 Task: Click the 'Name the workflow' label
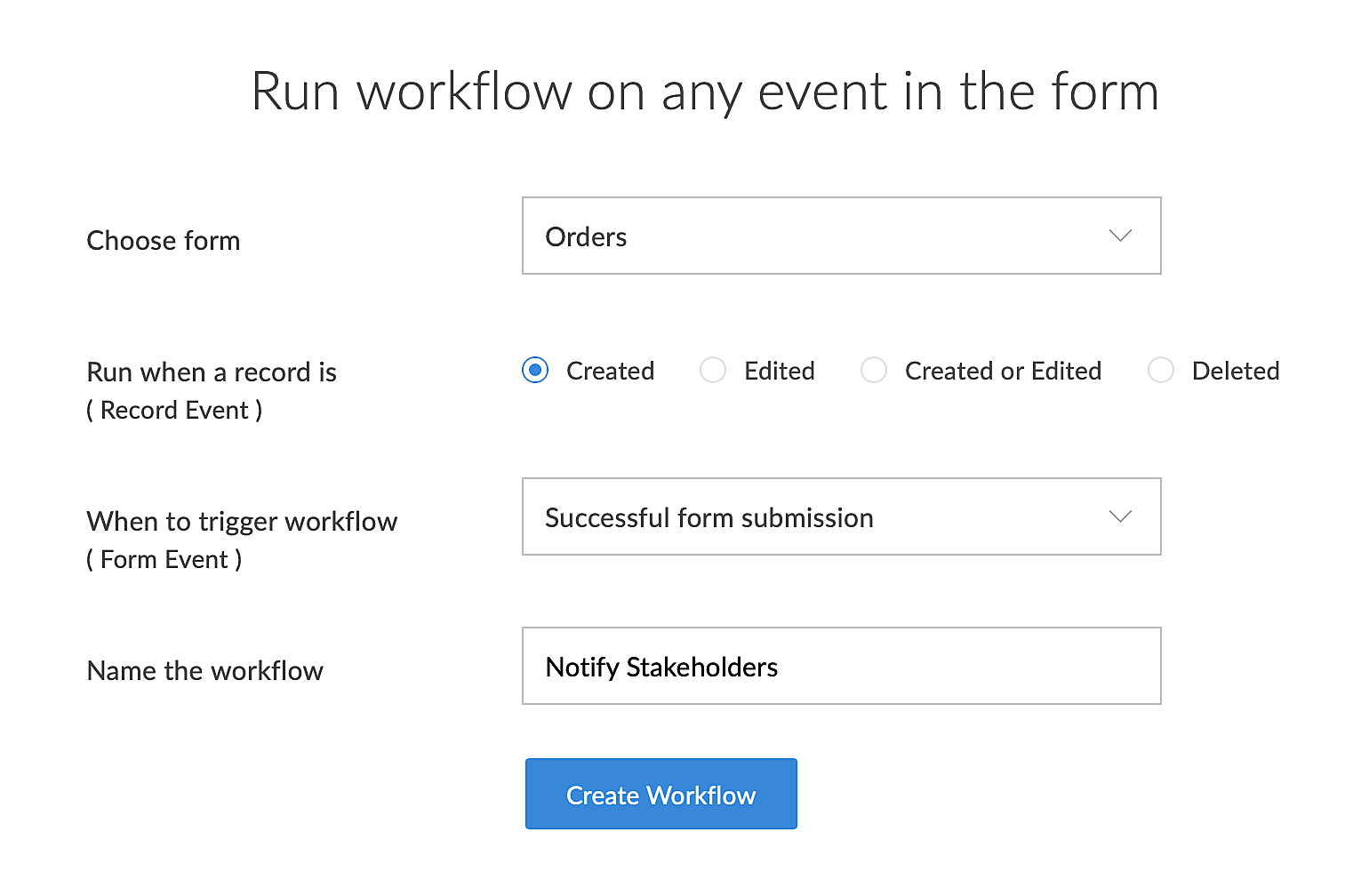coord(205,671)
